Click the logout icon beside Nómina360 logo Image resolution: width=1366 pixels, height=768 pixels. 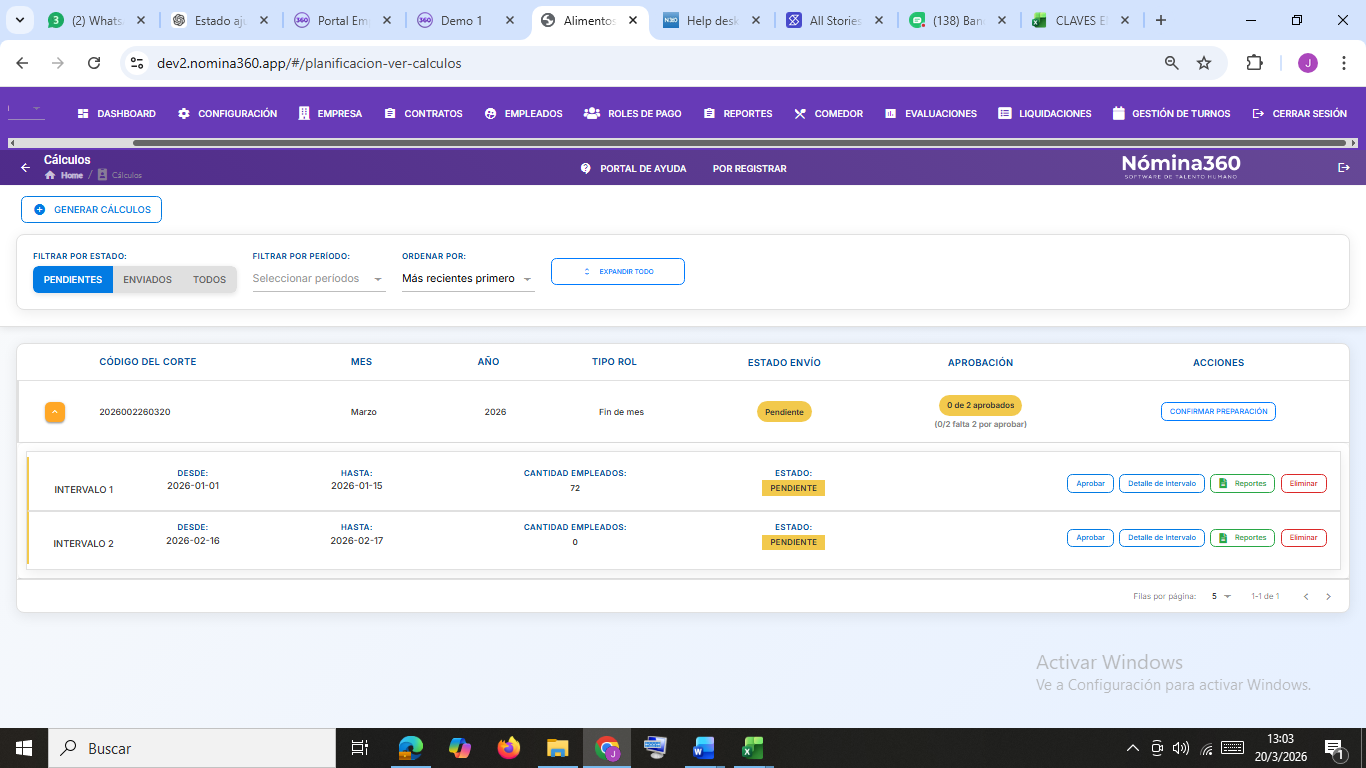point(1344,167)
